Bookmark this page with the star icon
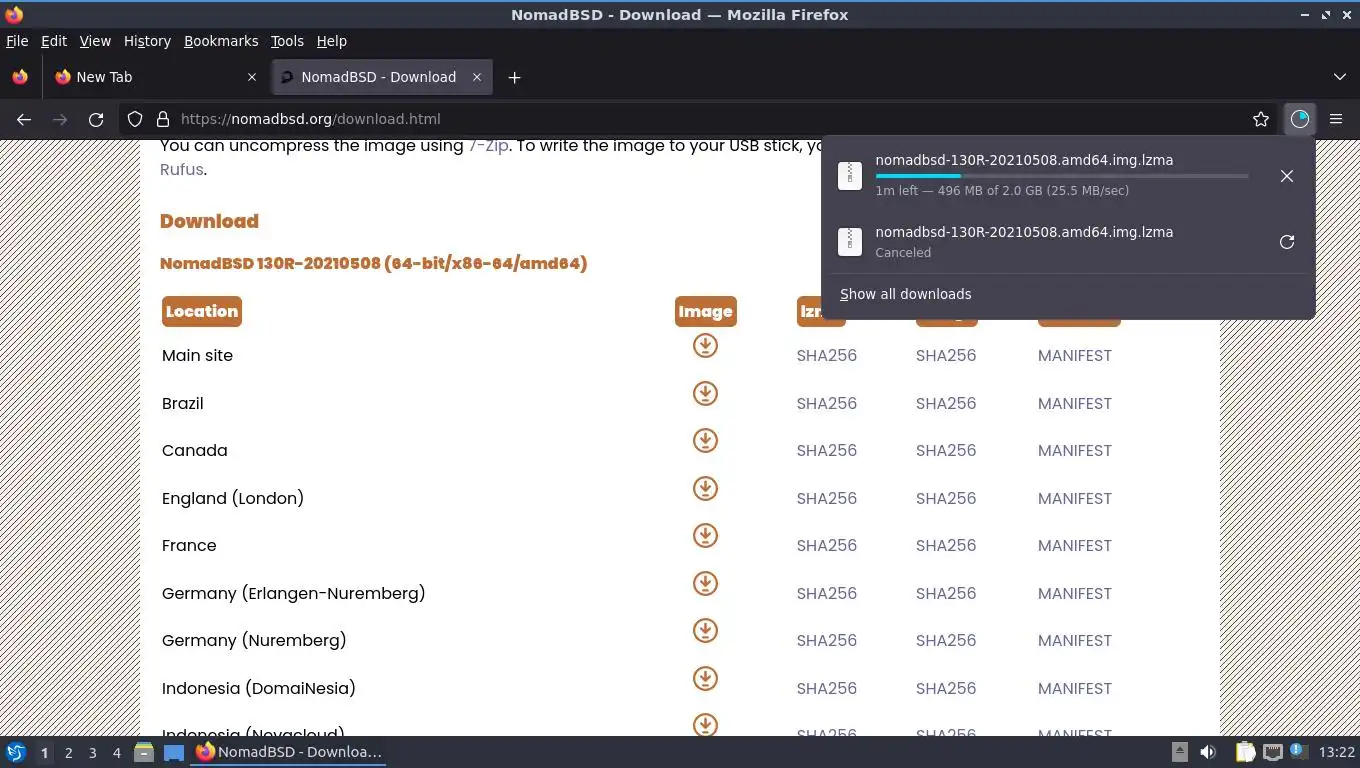This screenshot has width=1360, height=768. (1261, 119)
